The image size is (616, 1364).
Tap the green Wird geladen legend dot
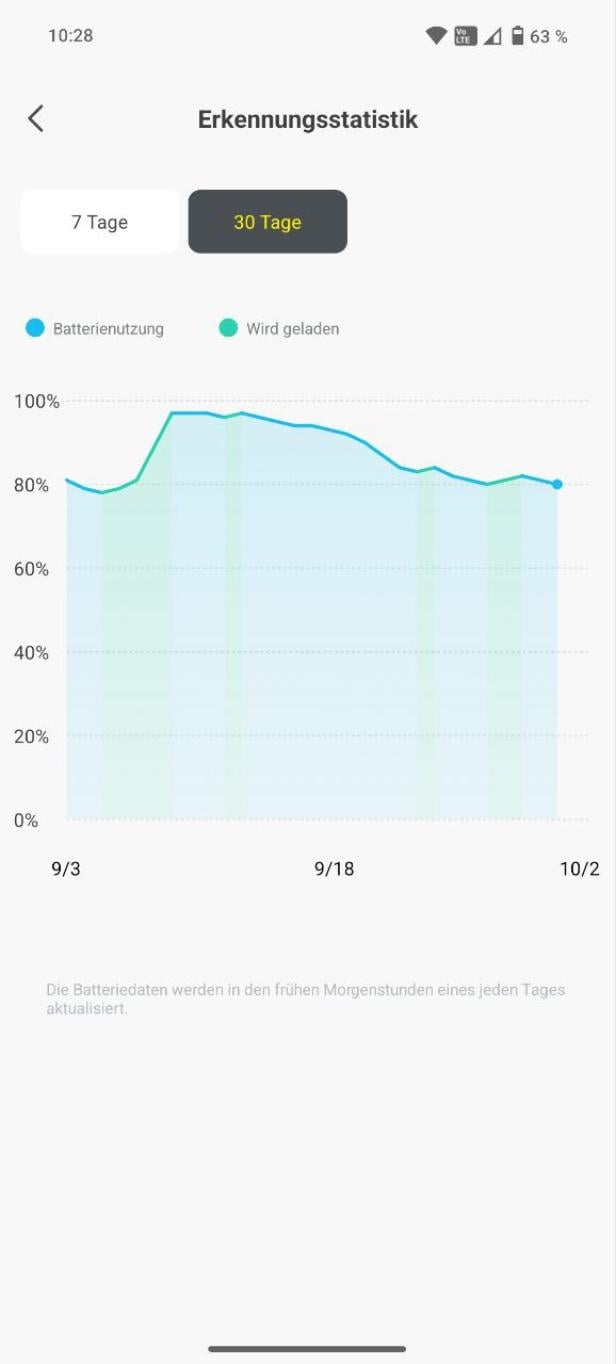pos(228,328)
